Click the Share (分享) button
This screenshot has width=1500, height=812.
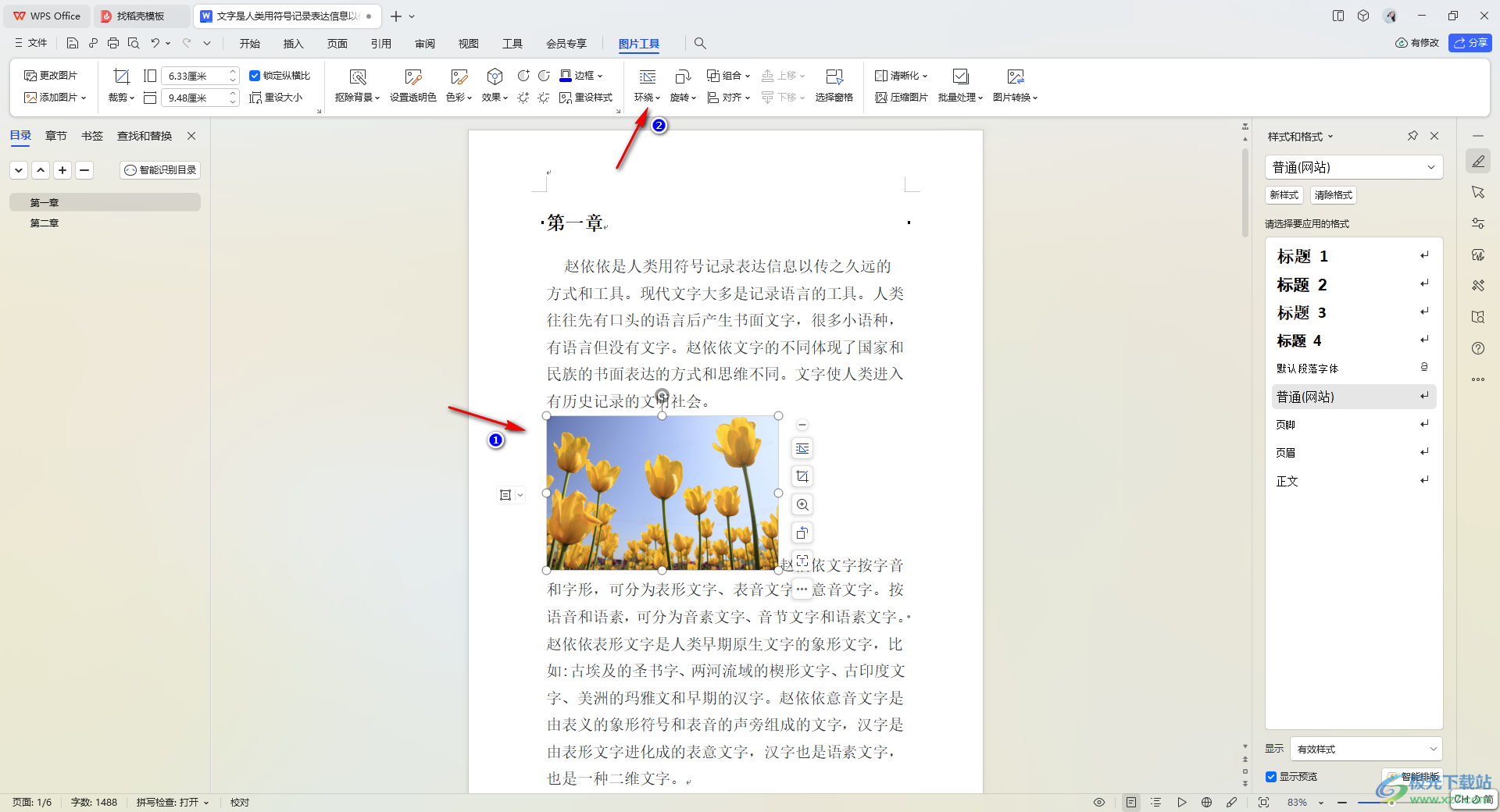1470,43
